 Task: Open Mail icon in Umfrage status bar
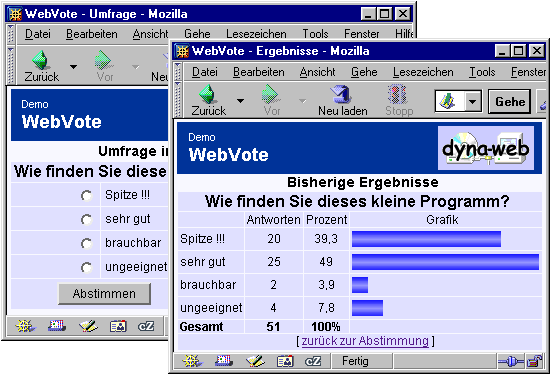pyautogui.click(x=57, y=326)
